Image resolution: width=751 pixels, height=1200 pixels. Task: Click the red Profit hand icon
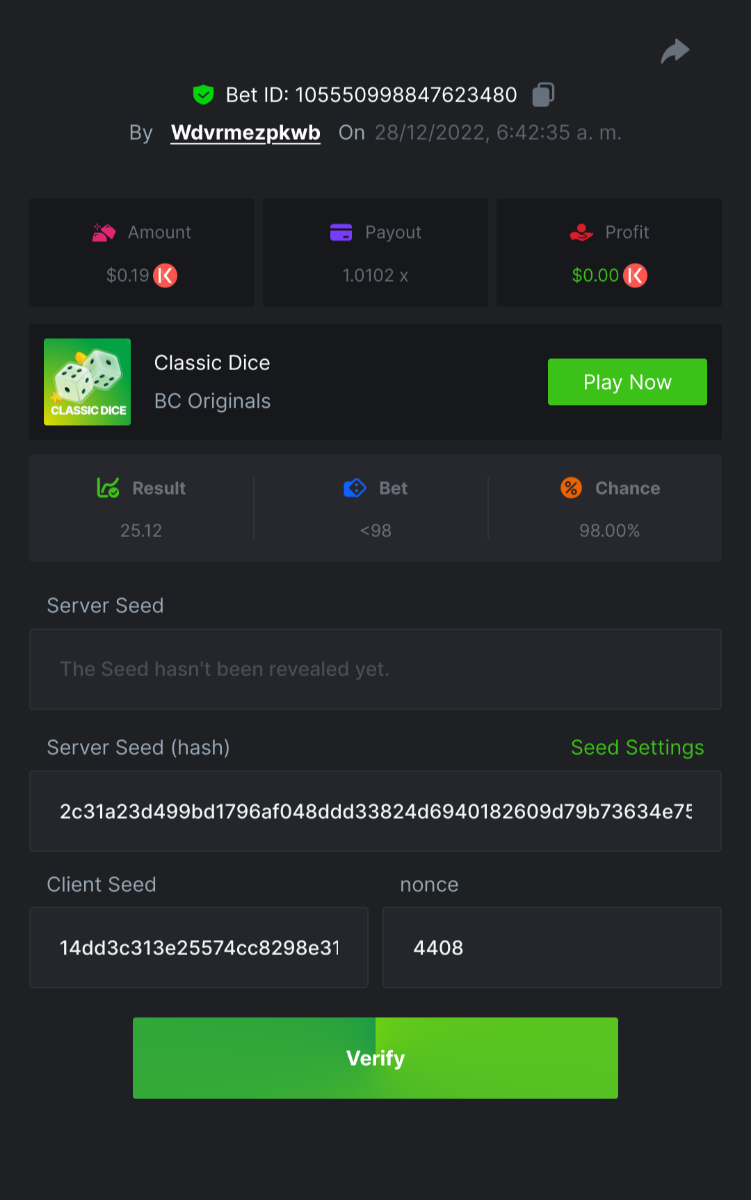pos(581,233)
